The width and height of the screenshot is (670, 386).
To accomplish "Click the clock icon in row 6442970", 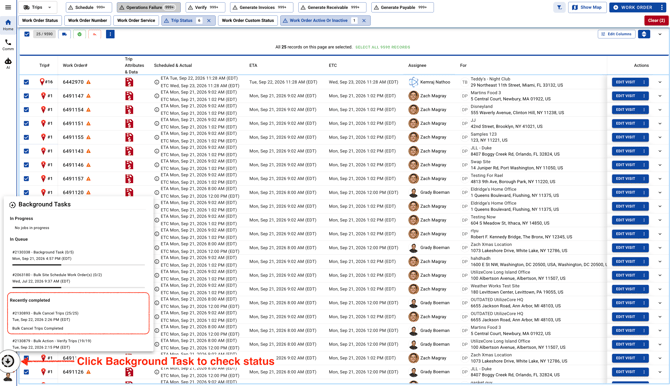I will 157,82.
